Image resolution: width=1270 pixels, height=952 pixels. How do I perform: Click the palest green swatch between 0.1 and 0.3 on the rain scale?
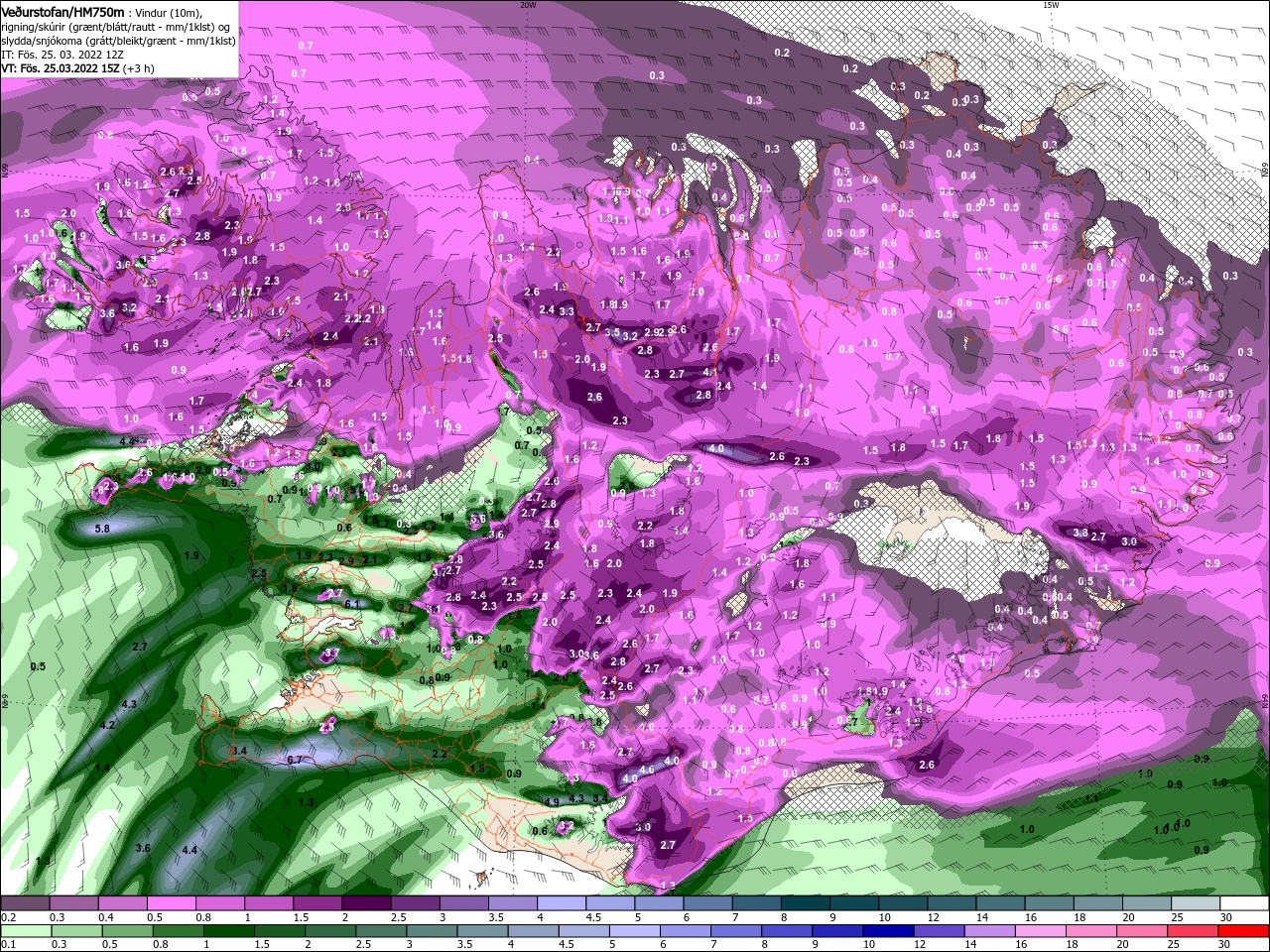pos(25,931)
